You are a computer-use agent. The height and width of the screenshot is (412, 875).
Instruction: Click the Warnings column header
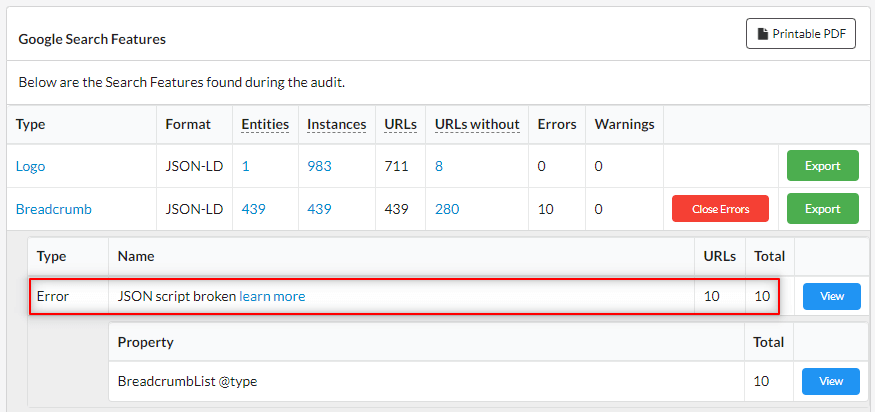[x=624, y=124]
